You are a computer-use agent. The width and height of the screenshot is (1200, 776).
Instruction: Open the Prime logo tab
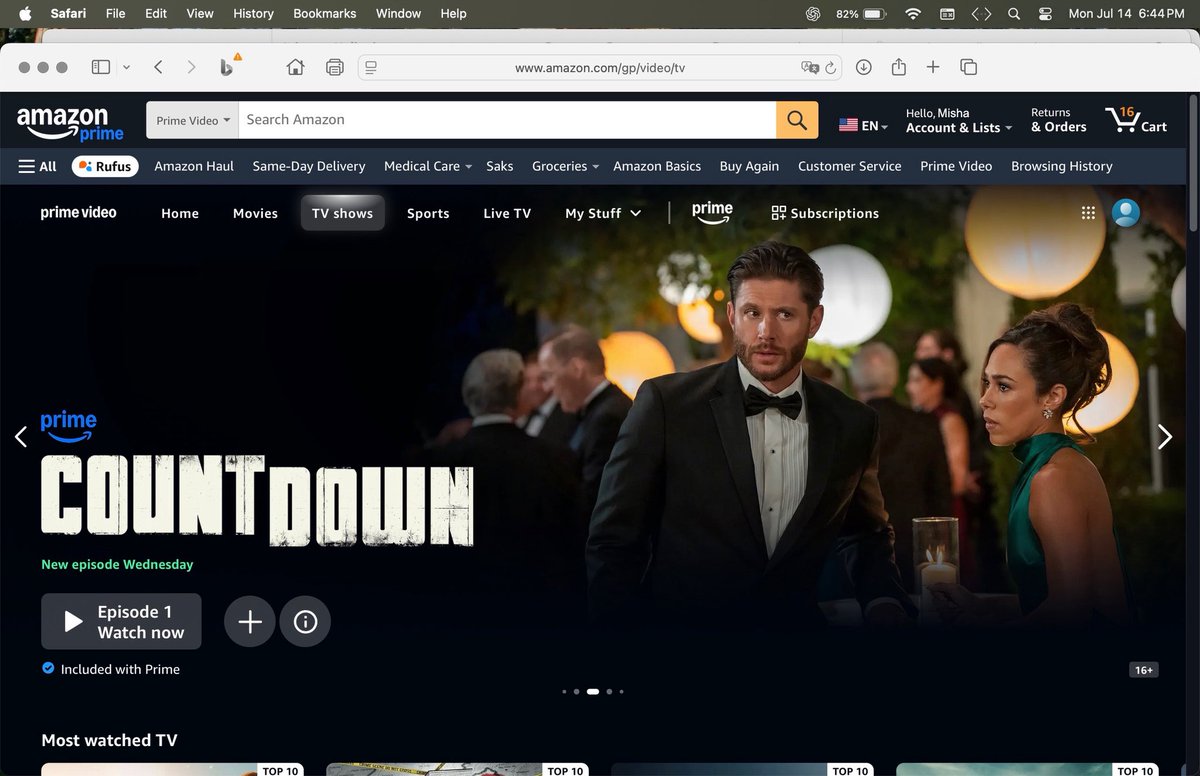point(712,212)
